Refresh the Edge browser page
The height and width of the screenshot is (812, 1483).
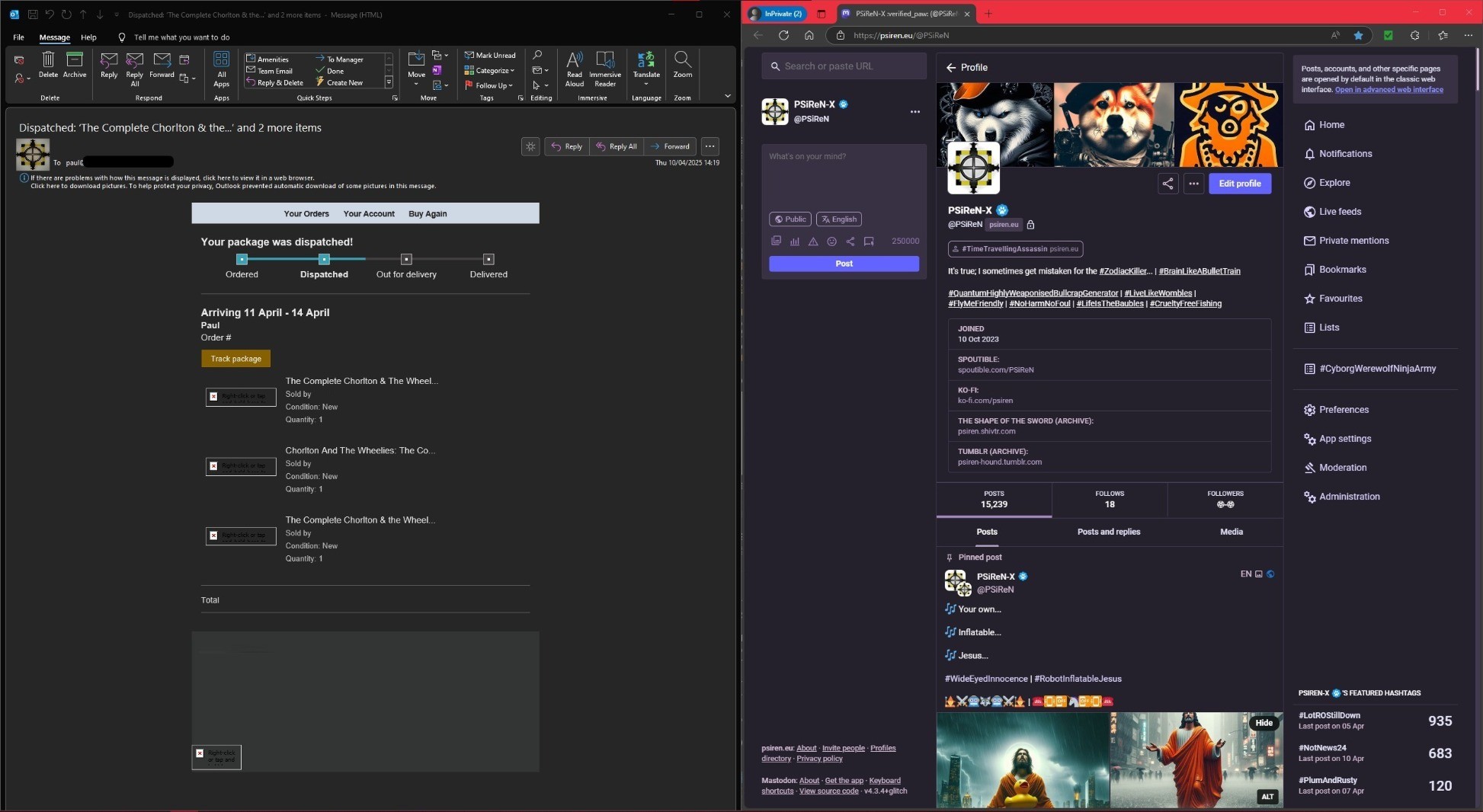point(783,35)
